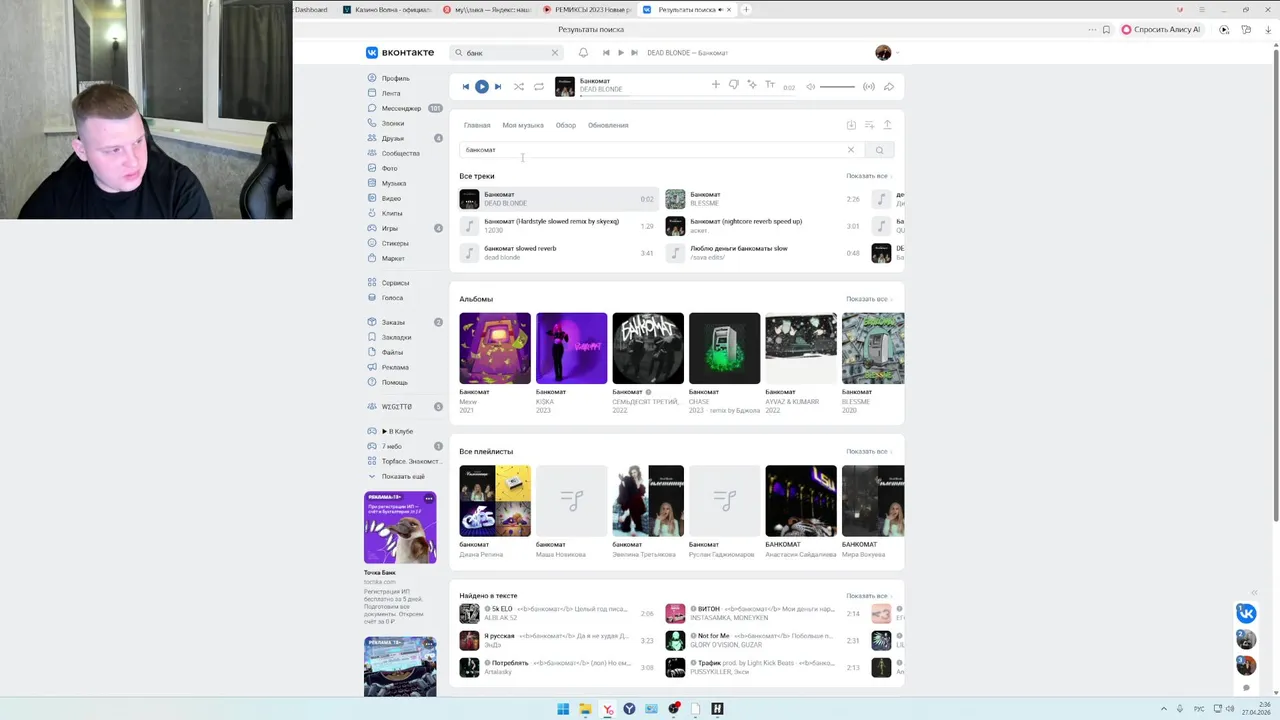Click the download music icon above search
The height and width of the screenshot is (720, 1280).
point(851,125)
